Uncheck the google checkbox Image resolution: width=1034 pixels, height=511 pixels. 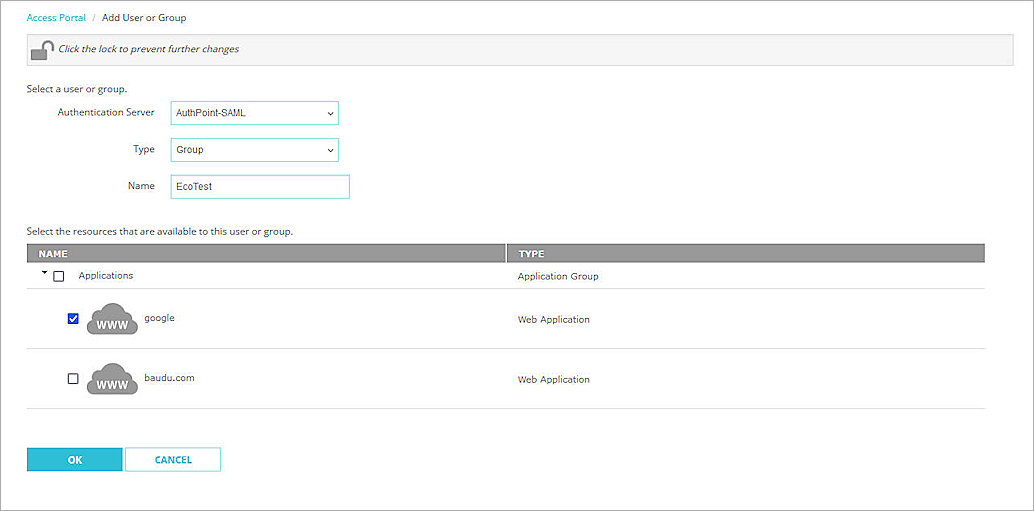(73, 318)
